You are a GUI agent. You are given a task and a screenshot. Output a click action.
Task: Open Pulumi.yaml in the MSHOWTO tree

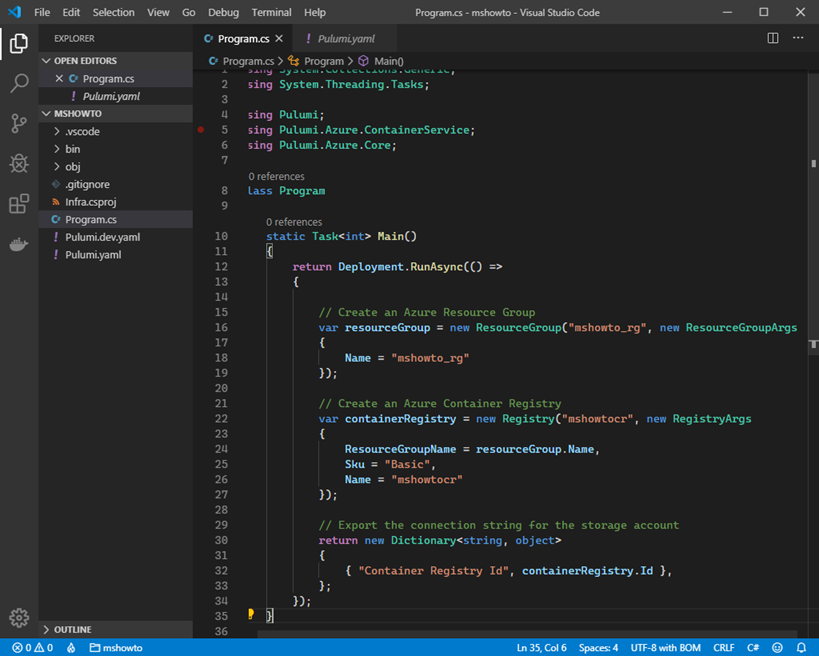[115, 255]
